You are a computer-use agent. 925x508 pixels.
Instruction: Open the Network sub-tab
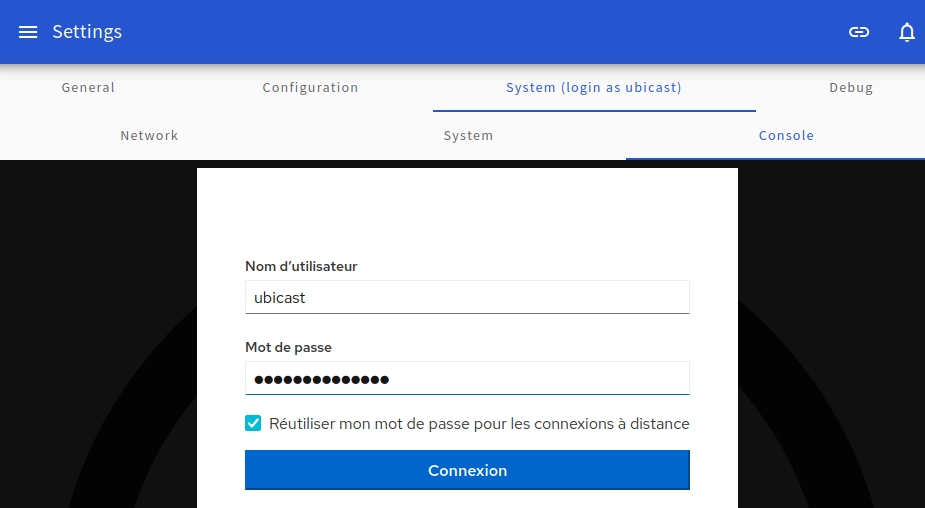click(149, 135)
